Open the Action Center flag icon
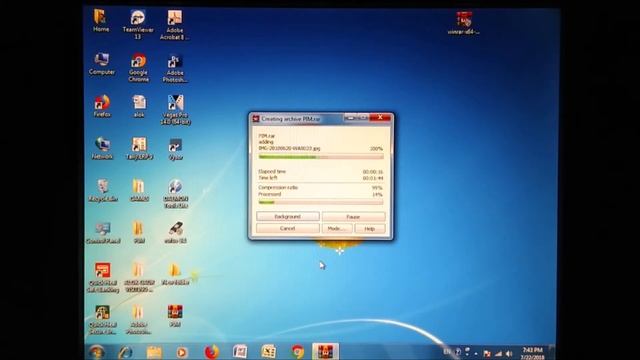 (487, 353)
